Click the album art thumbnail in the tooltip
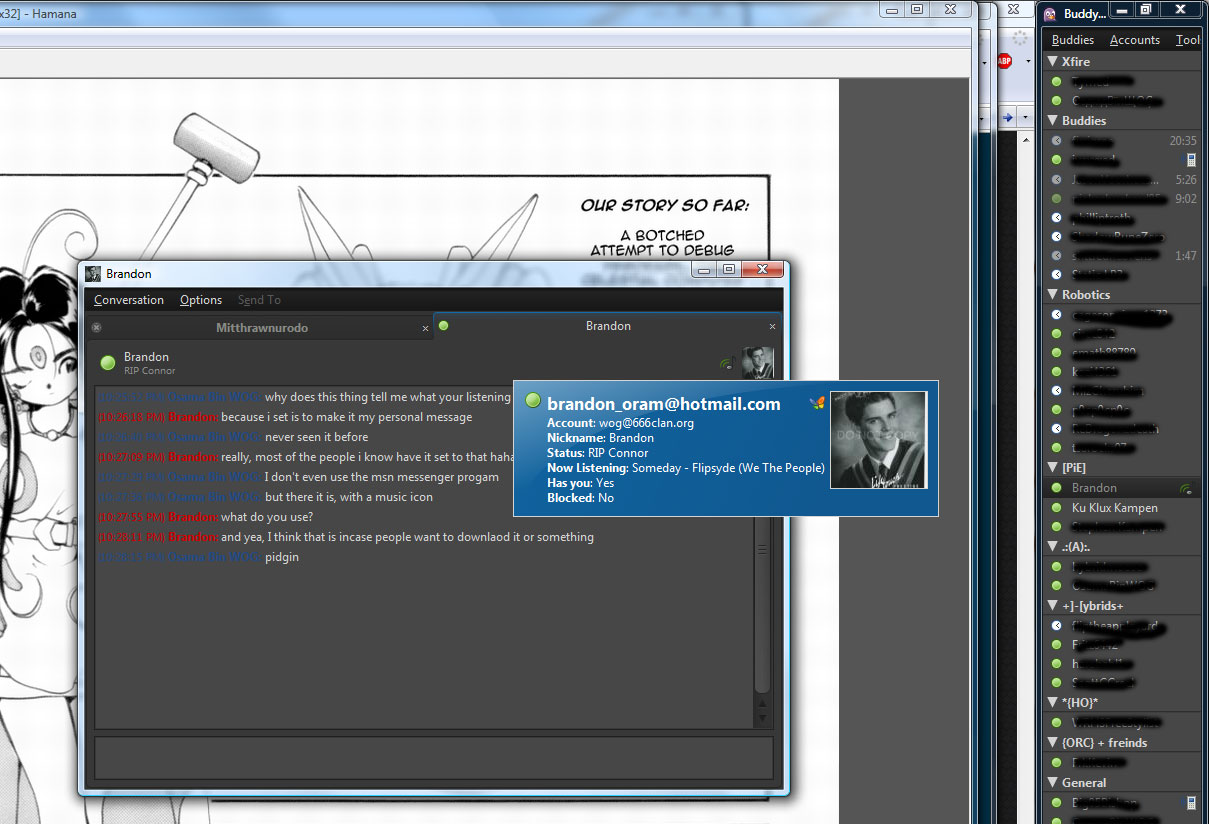 [879, 439]
